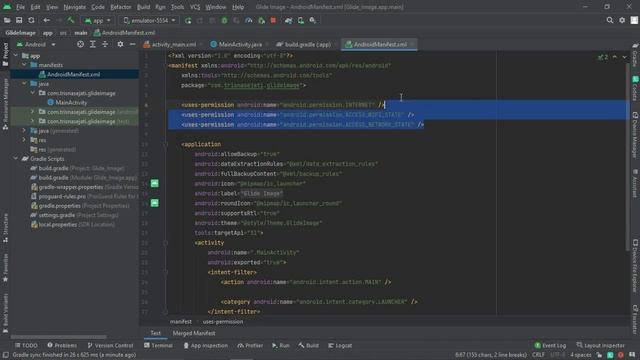640x360 pixels.
Task: Select MainActivity in project tree
Action: point(71,102)
